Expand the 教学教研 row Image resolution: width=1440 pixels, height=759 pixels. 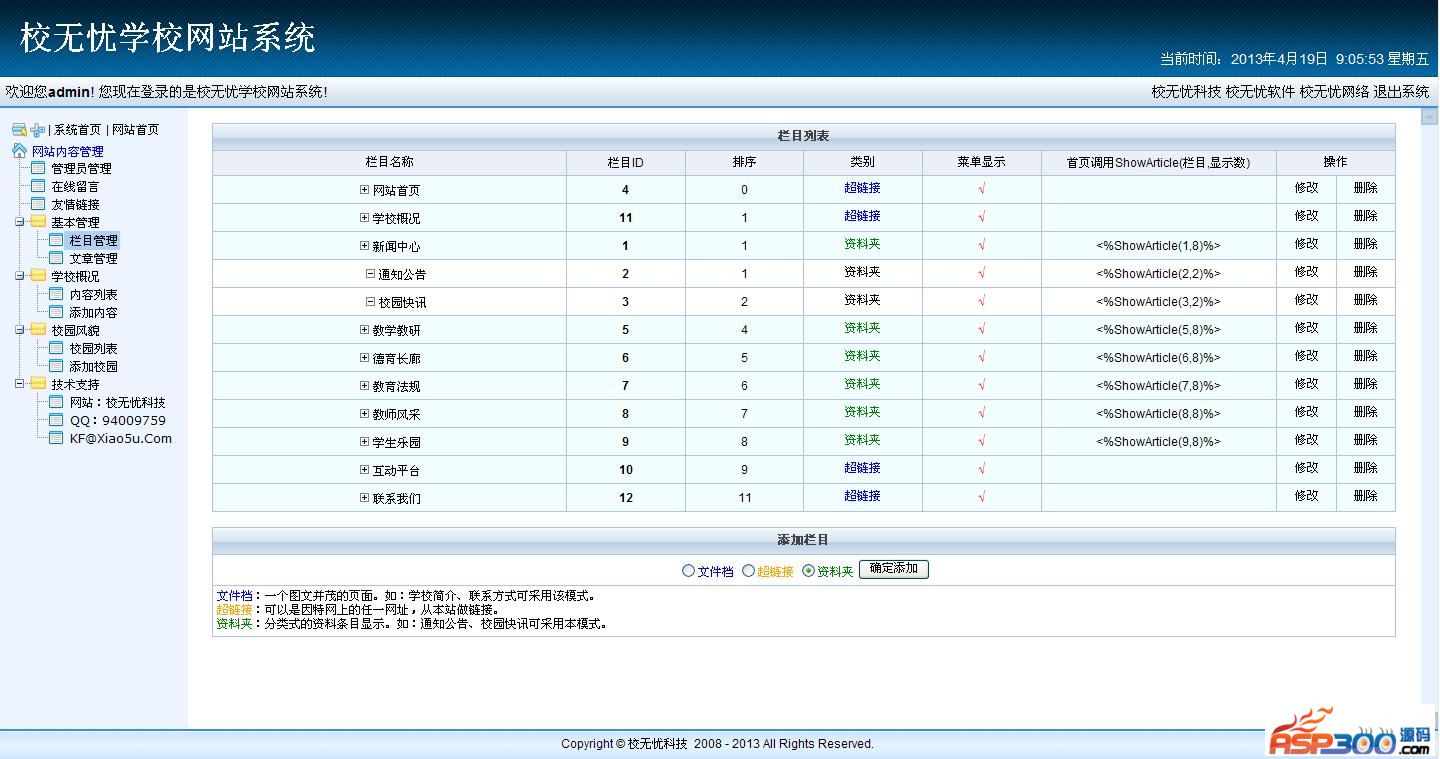pos(365,329)
